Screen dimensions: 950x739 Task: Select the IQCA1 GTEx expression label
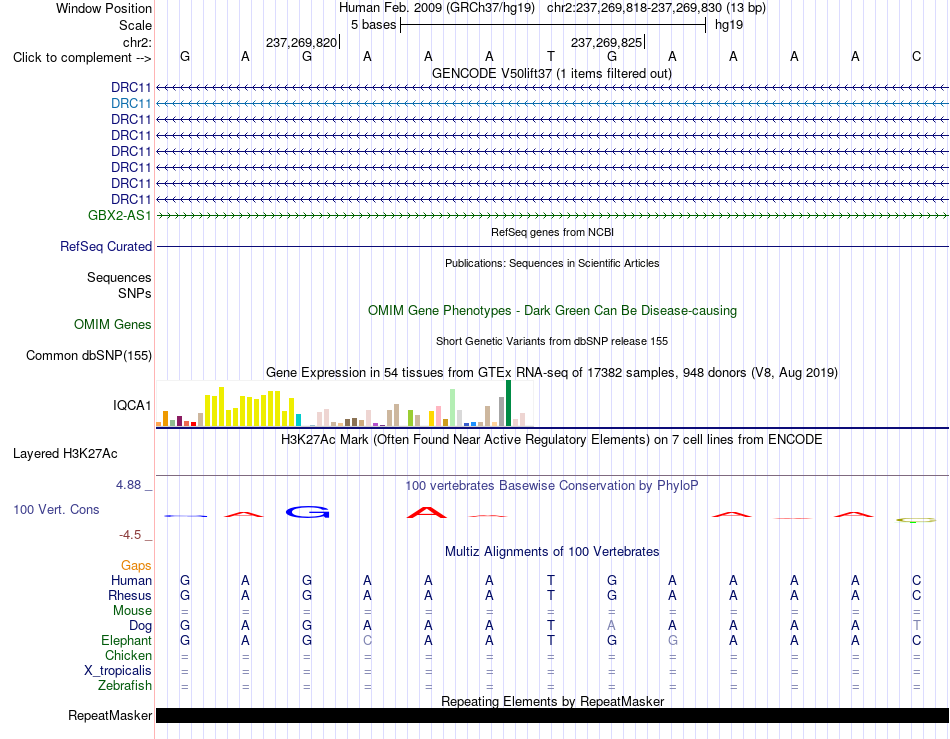click(x=132, y=405)
